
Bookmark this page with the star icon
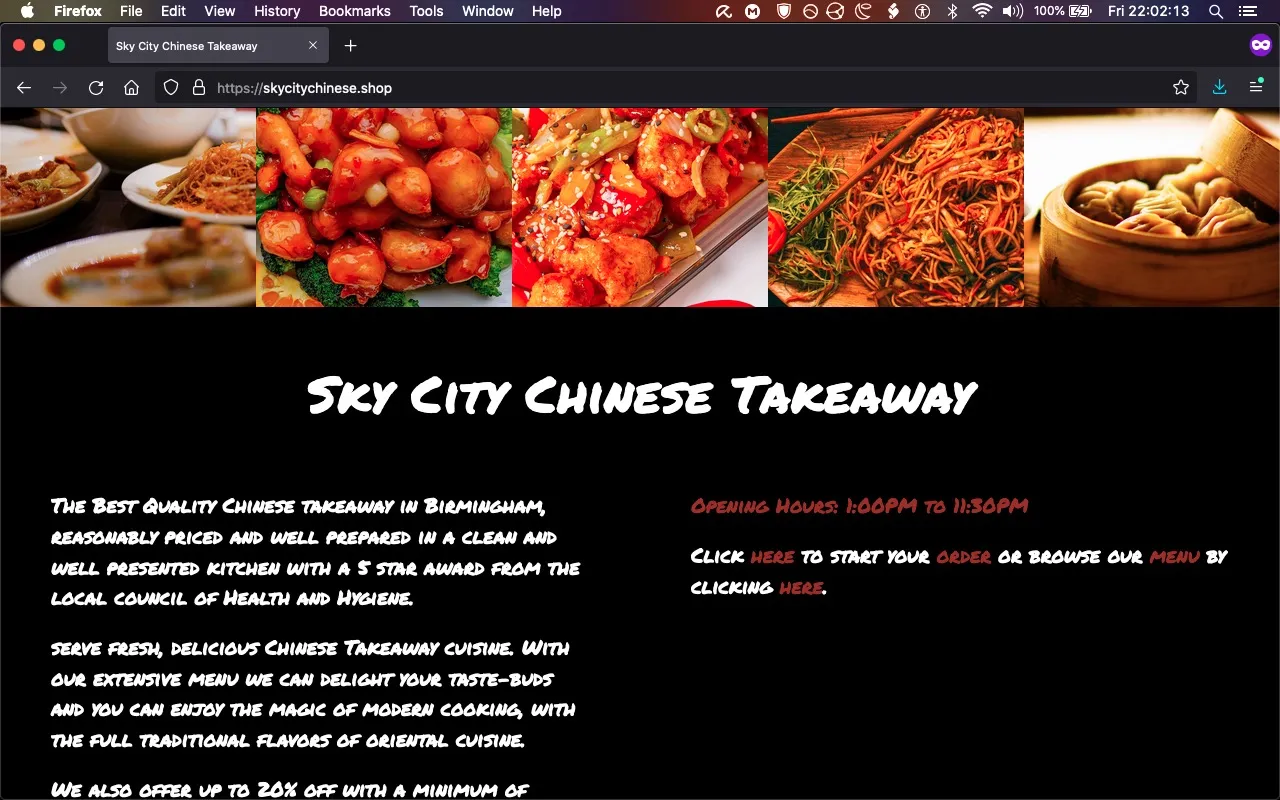(x=1180, y=87)
